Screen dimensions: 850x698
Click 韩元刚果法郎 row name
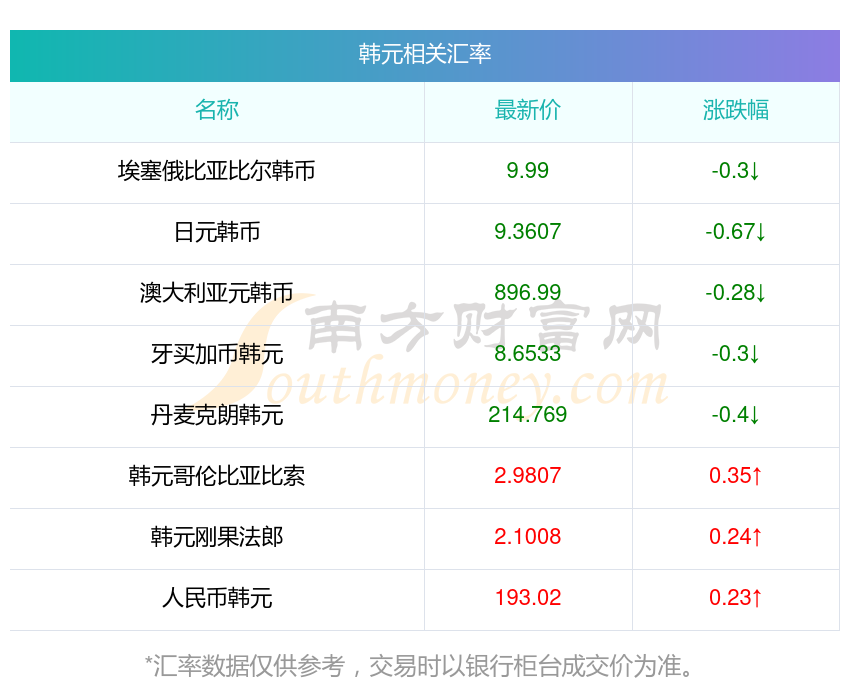[x=217, y=537]
